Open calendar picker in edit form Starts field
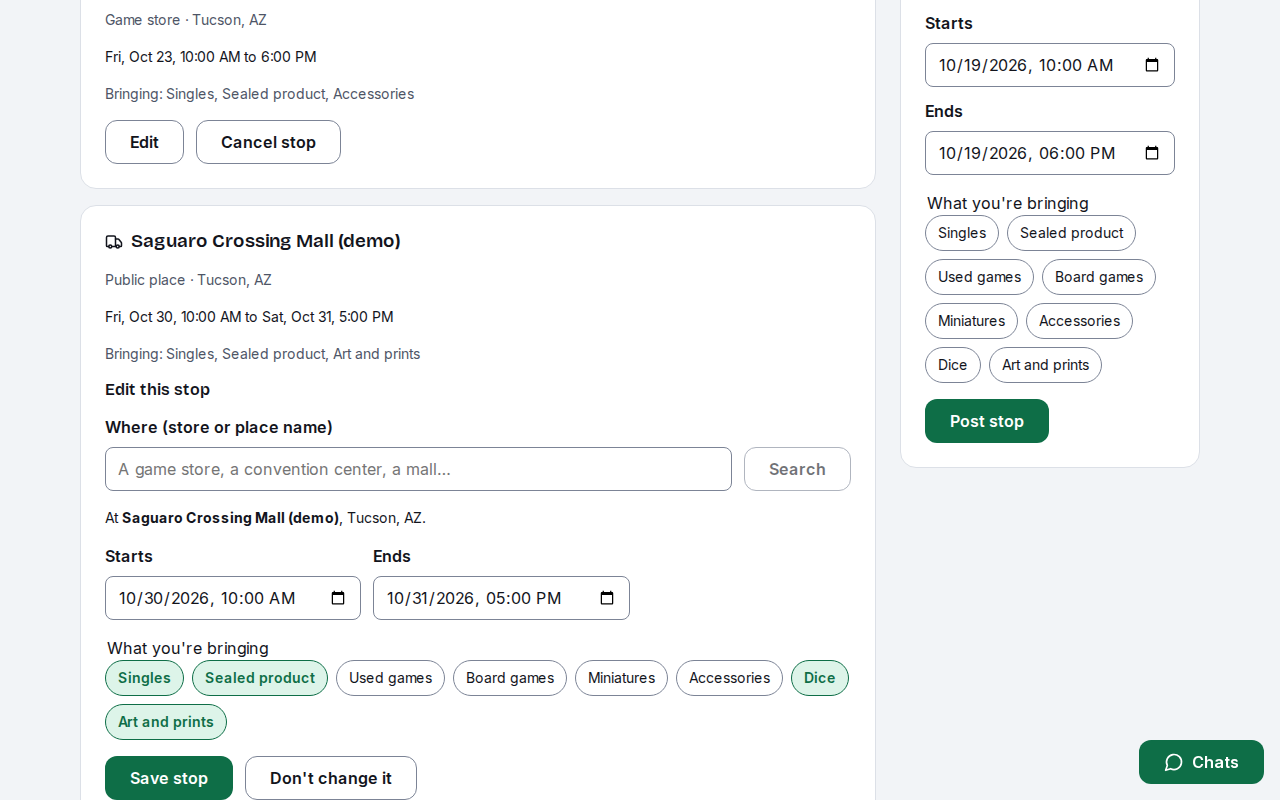The image size is (1280, 800). (x=338, y=598)
